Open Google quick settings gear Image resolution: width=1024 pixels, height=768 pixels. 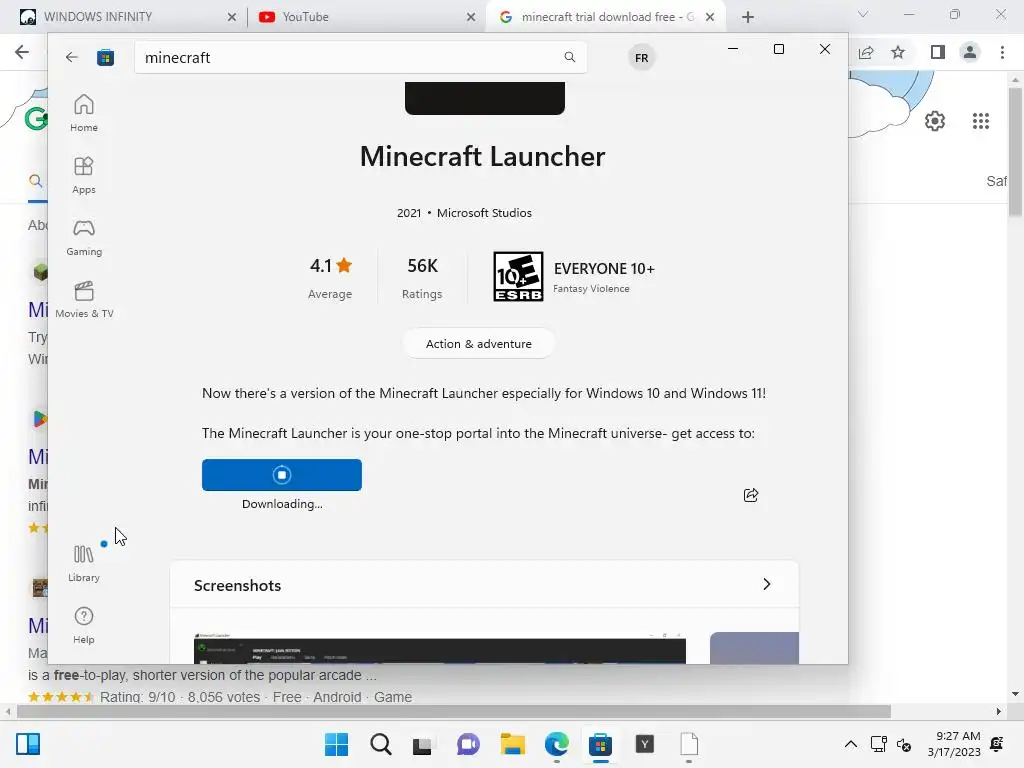point(935,121)
